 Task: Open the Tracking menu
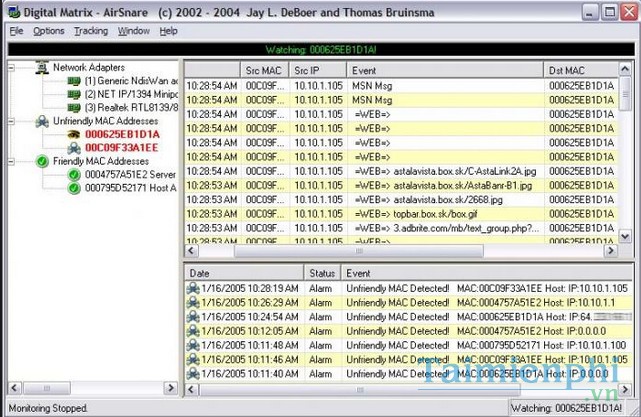91,31
